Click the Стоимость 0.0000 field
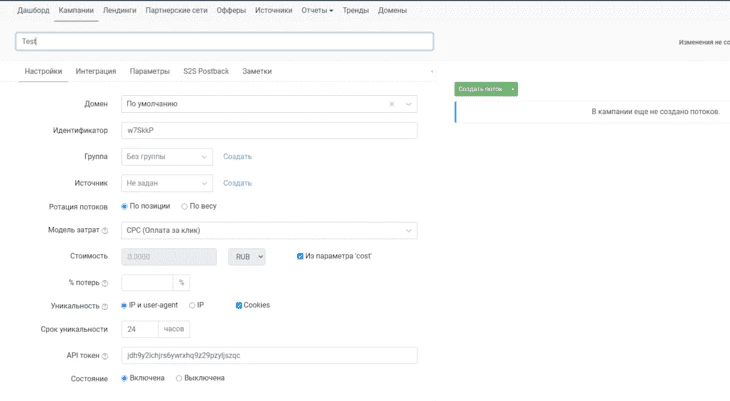This screenshot has height=401, width=730. coord(169,257)
